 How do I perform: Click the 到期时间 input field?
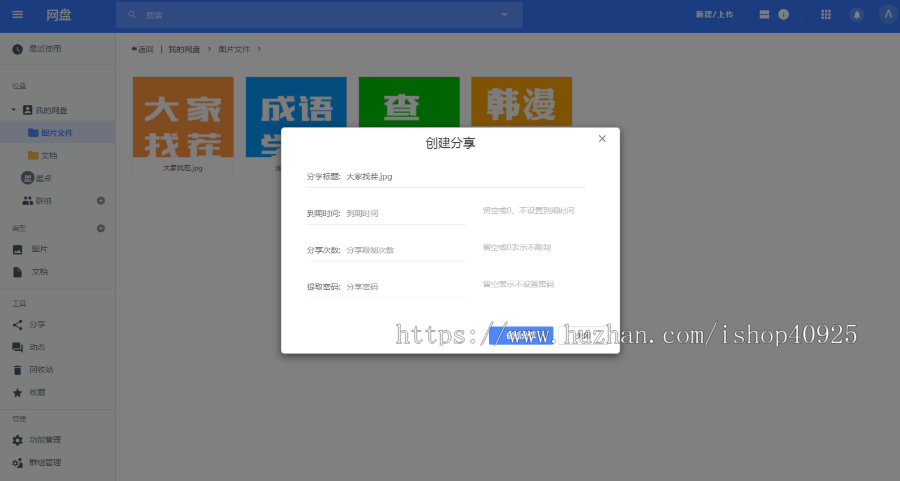coord(405,214)
